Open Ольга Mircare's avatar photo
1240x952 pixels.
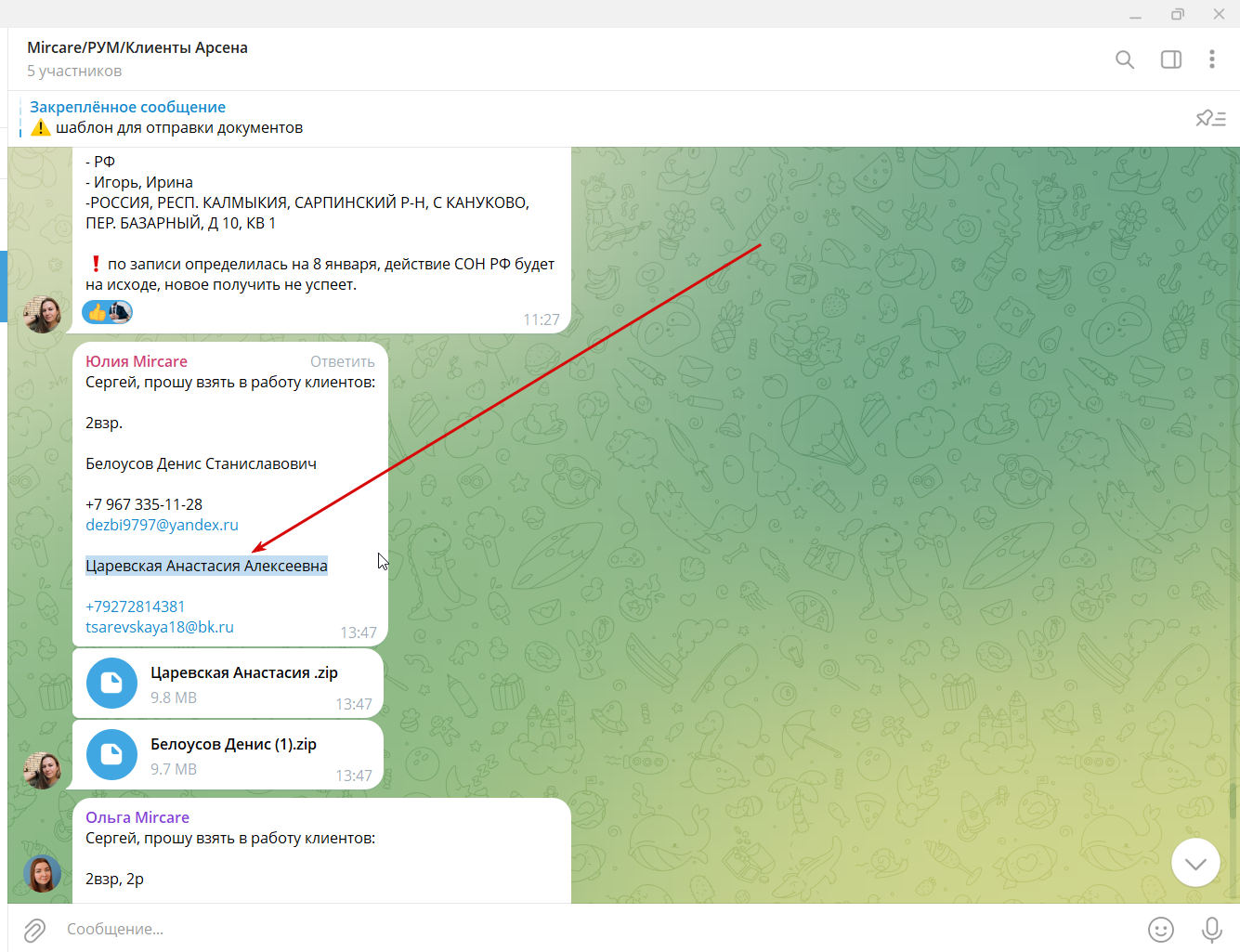(42, 873)
